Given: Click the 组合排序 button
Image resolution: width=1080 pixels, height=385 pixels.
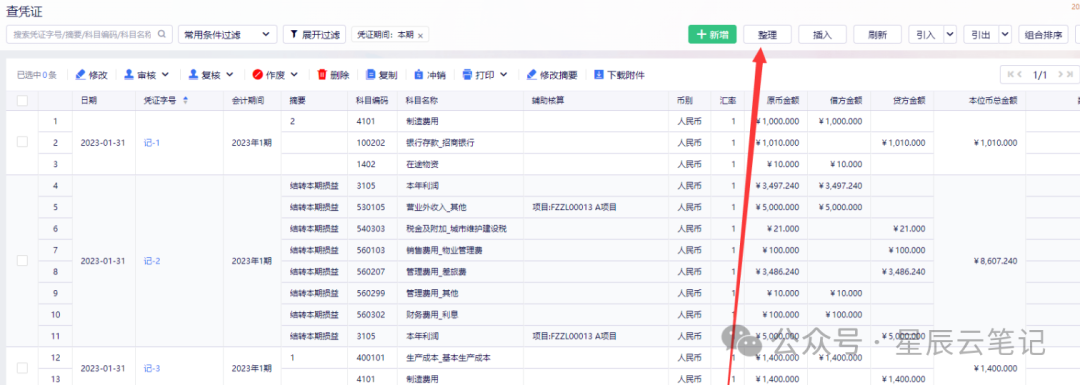Looking at the screenshot, I should coord(1043,34).
